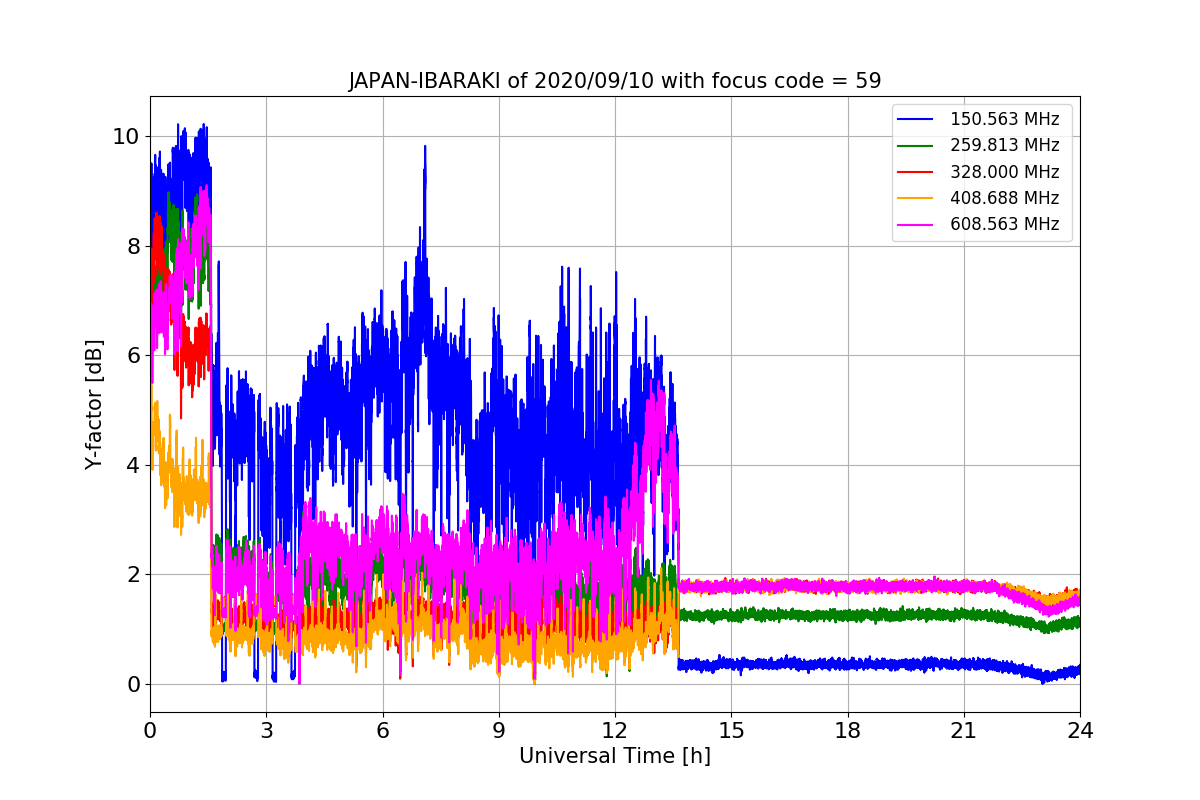
Task: Click the 328.000 MHz legend label
Action: click(x=1004, y=172)
